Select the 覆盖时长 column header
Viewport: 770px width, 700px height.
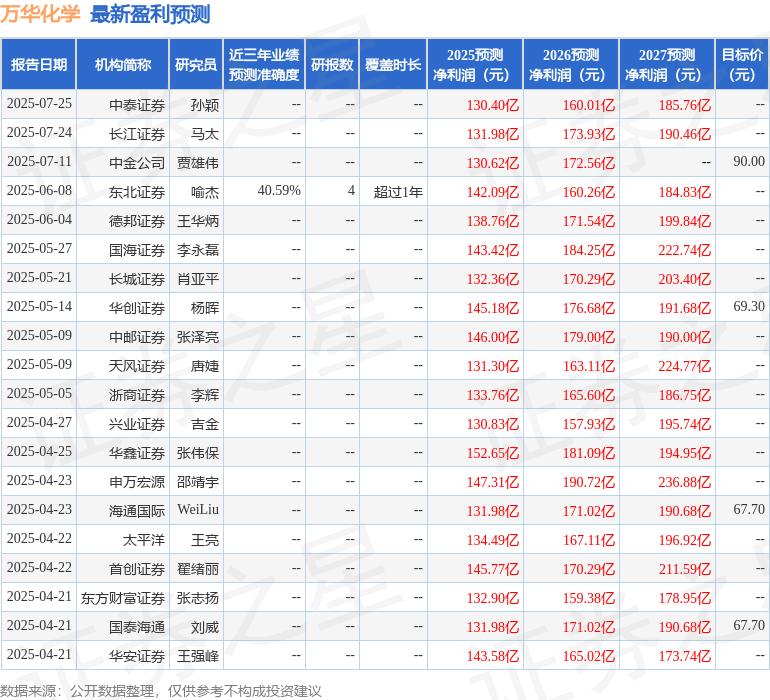(393, 65)
